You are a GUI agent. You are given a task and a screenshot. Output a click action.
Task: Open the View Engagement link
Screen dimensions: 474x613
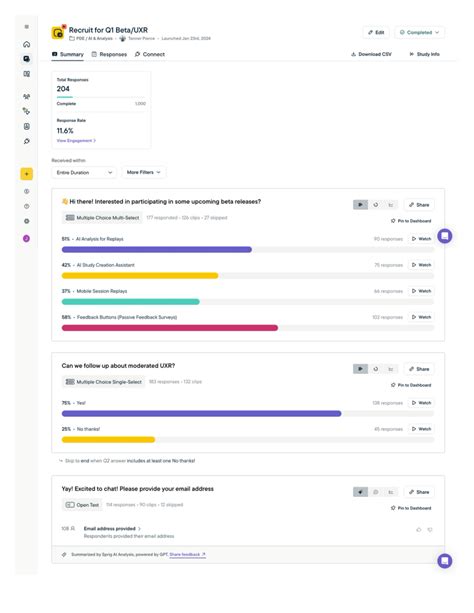click(76, 141)
